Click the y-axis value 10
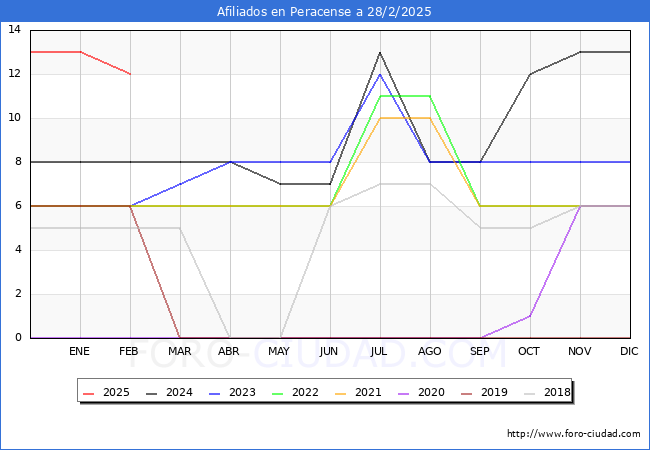Screen dimensions: 650x450 pyautogui.click(x=15, y=118)
